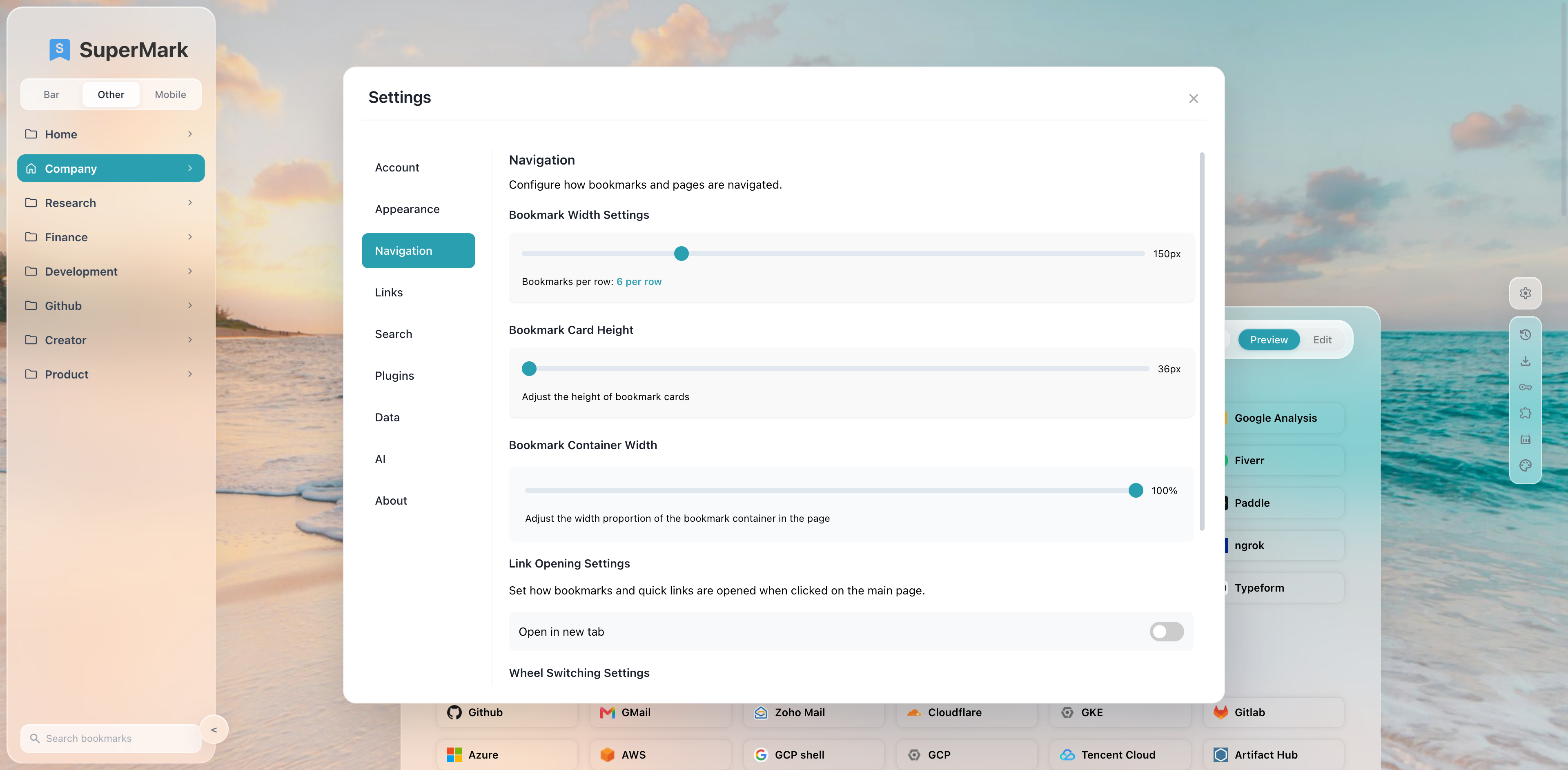Click the '6 per row' value text
Viewport: 1568px width, 770px height.
tap(639, 282)
